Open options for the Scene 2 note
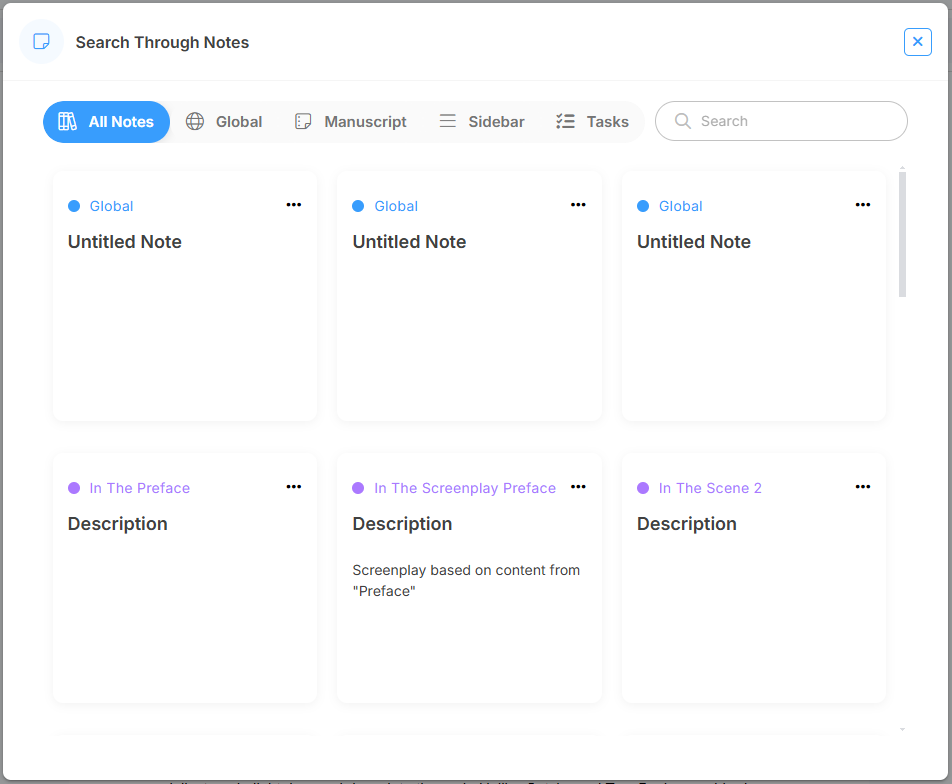This screenshot has height=784, width=952. coord(863,487)
